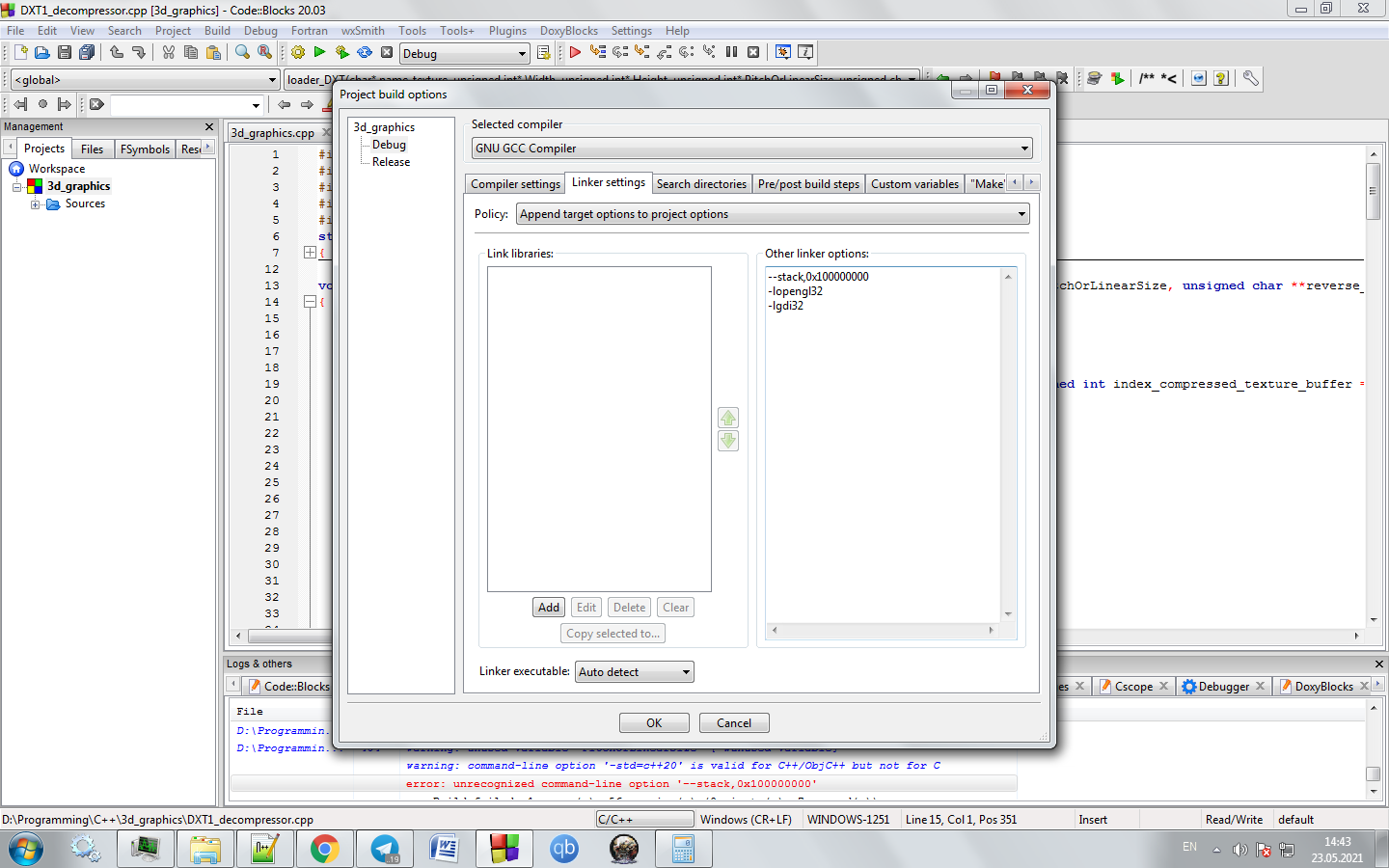Click the scroll-right arrow of build option tabs
The height and width of the screenshot is (868, 1389).
pyautogui.click(x=1031, y=182)
